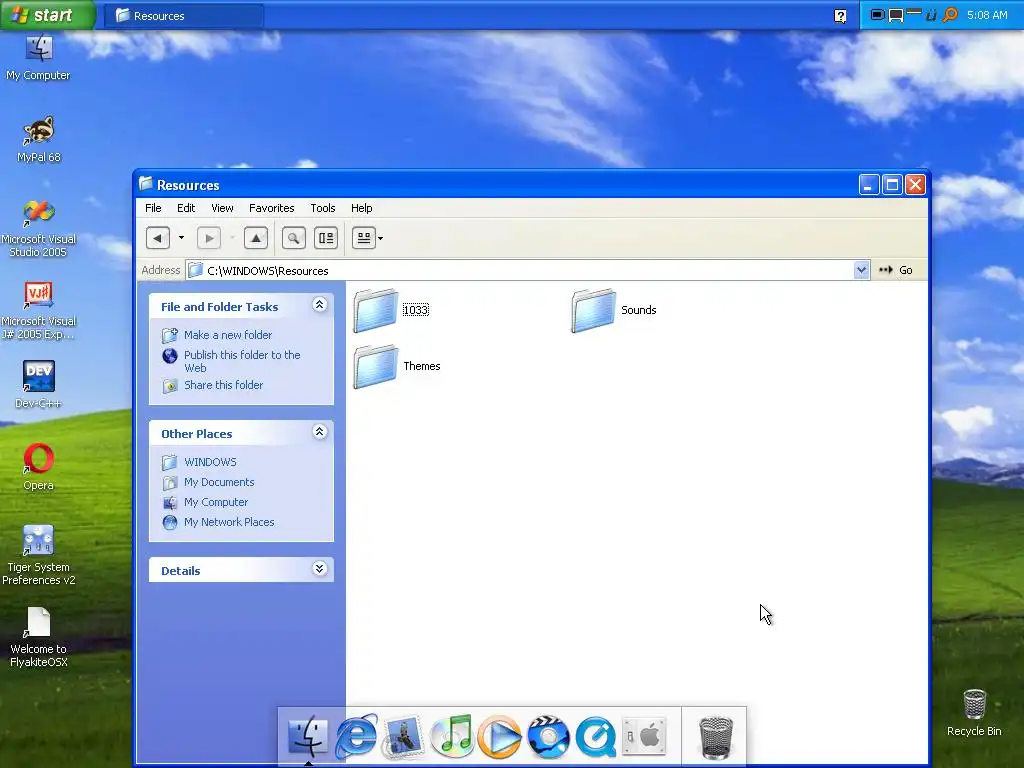
Task: Click the clock showing 5:08 AM
Action: [987, 15]
